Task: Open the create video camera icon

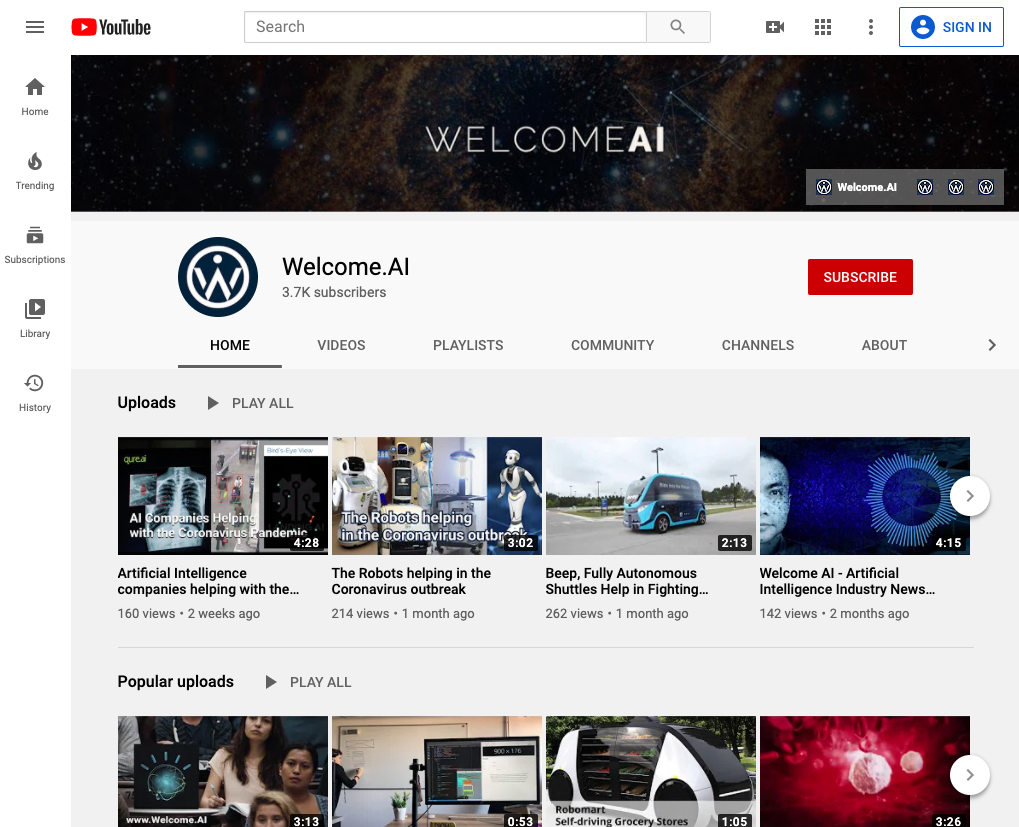Action: 775,27
